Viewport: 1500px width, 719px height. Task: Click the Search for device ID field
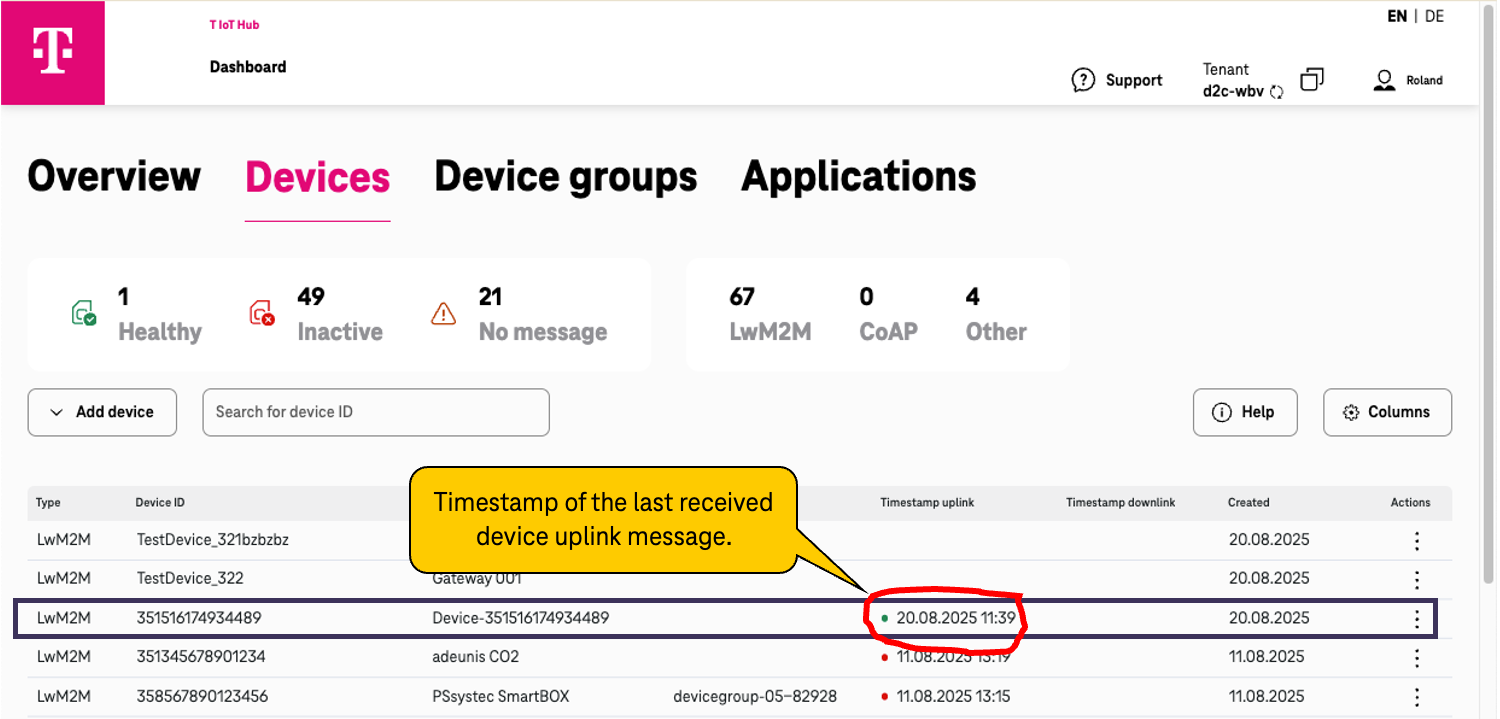[x=375, y=412]
